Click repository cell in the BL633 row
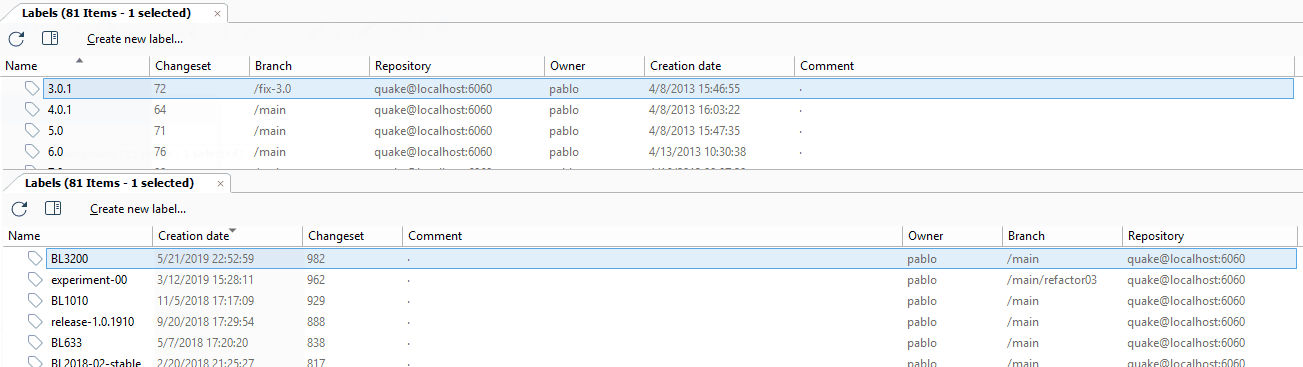 click(x=1186, y=343)
